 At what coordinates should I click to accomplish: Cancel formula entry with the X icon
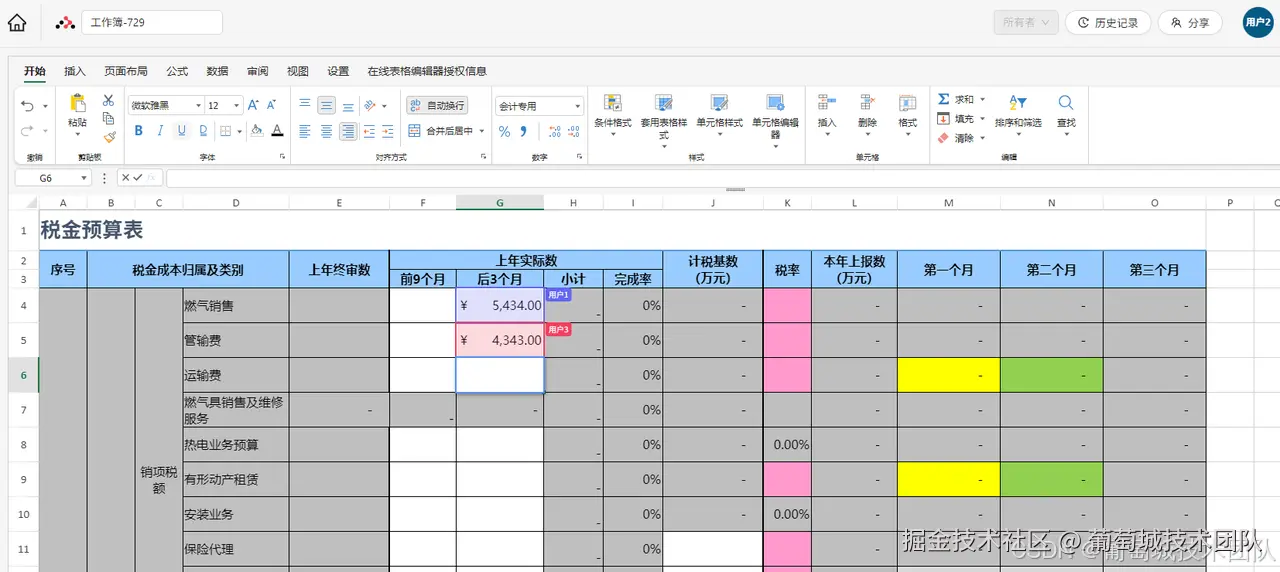click(126, 178)
